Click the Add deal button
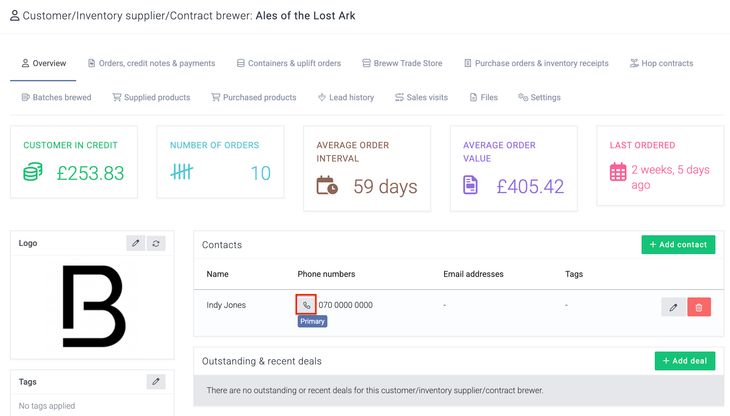730x416 pixels. pos(684,361)
